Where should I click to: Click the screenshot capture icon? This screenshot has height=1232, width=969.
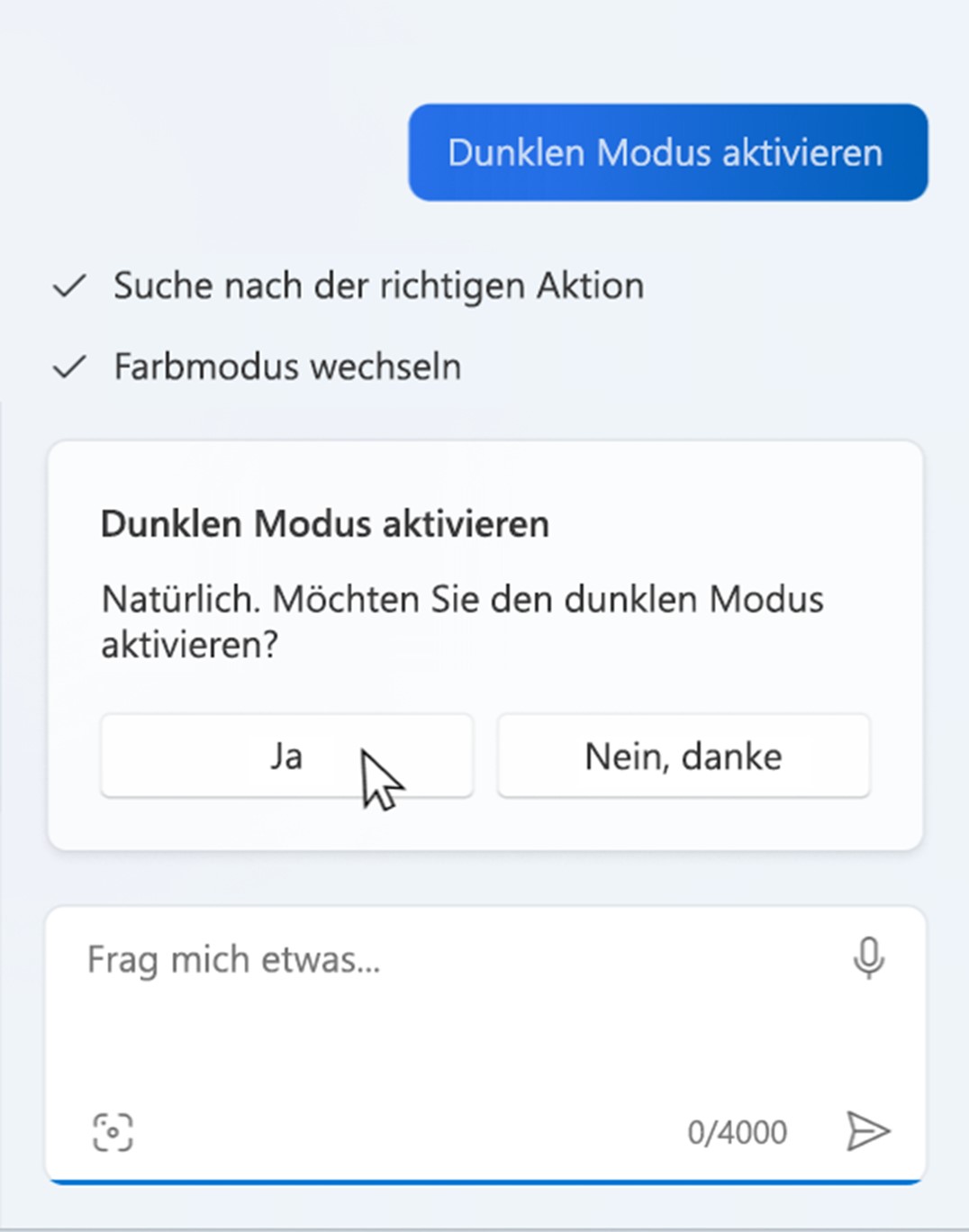pos(113,1132)
